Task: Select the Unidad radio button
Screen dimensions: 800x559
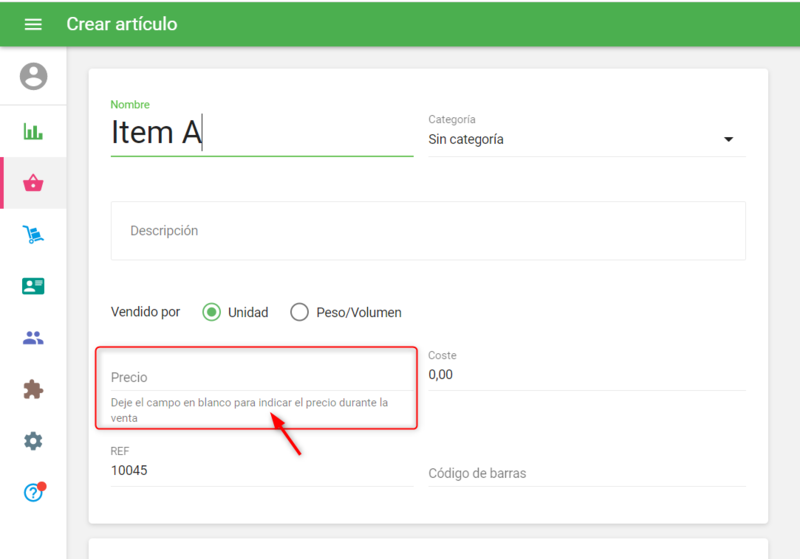Action: pyautogui.click(x=211, y=312)
